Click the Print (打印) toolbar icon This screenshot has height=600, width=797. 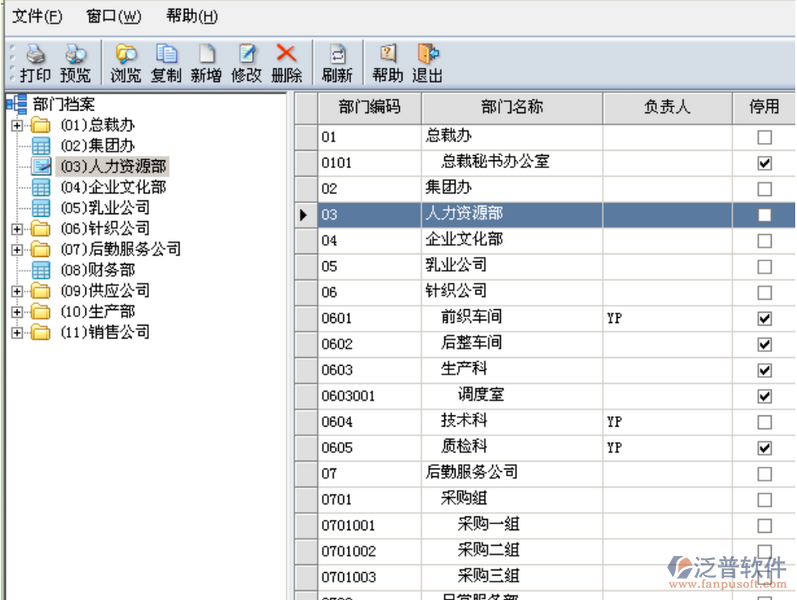pos(35,56)
